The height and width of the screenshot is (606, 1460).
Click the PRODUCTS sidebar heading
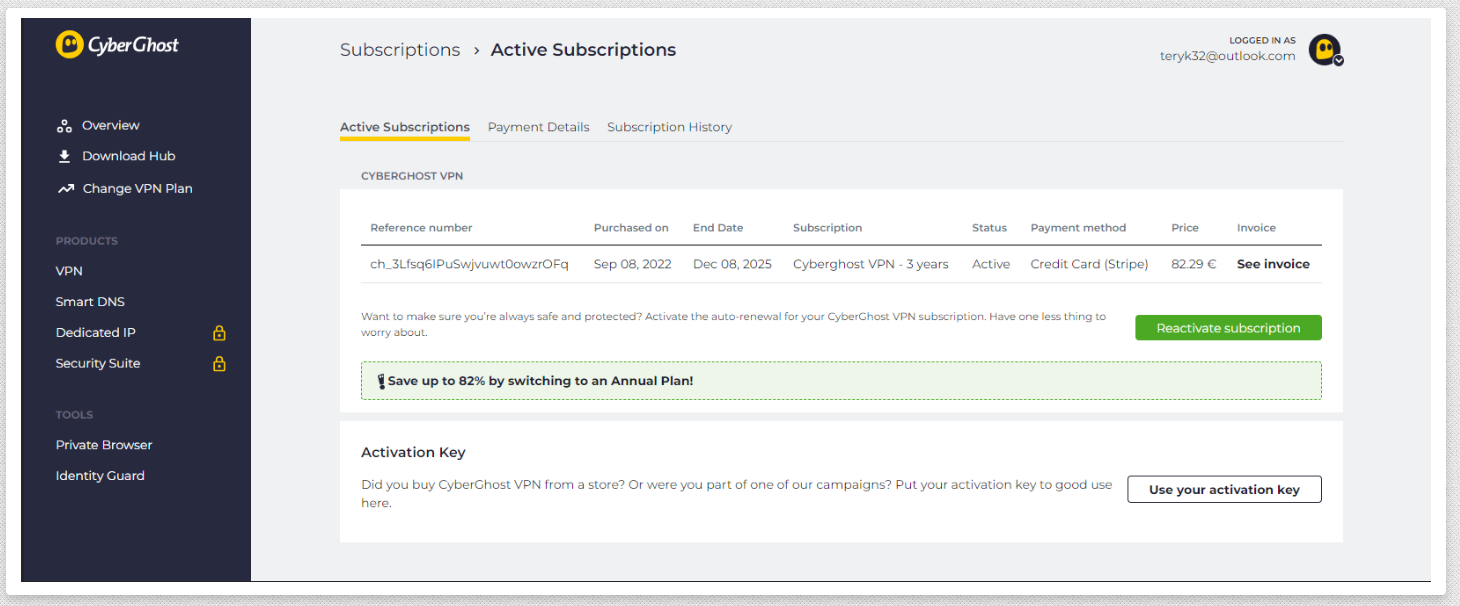(x=87, y=241)
